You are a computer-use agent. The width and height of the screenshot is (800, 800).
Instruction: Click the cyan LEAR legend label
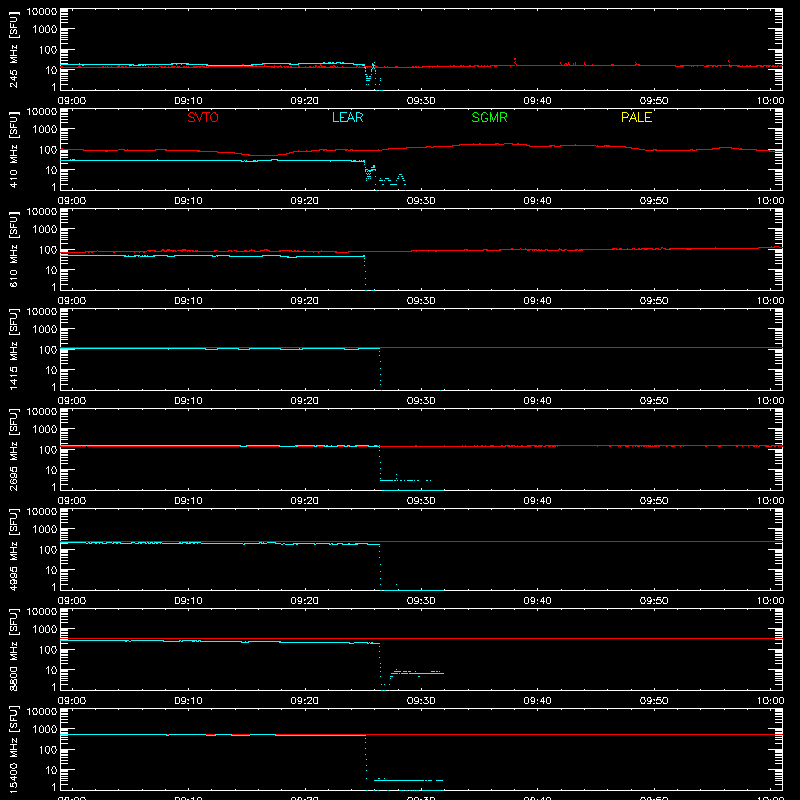point(347,117)
